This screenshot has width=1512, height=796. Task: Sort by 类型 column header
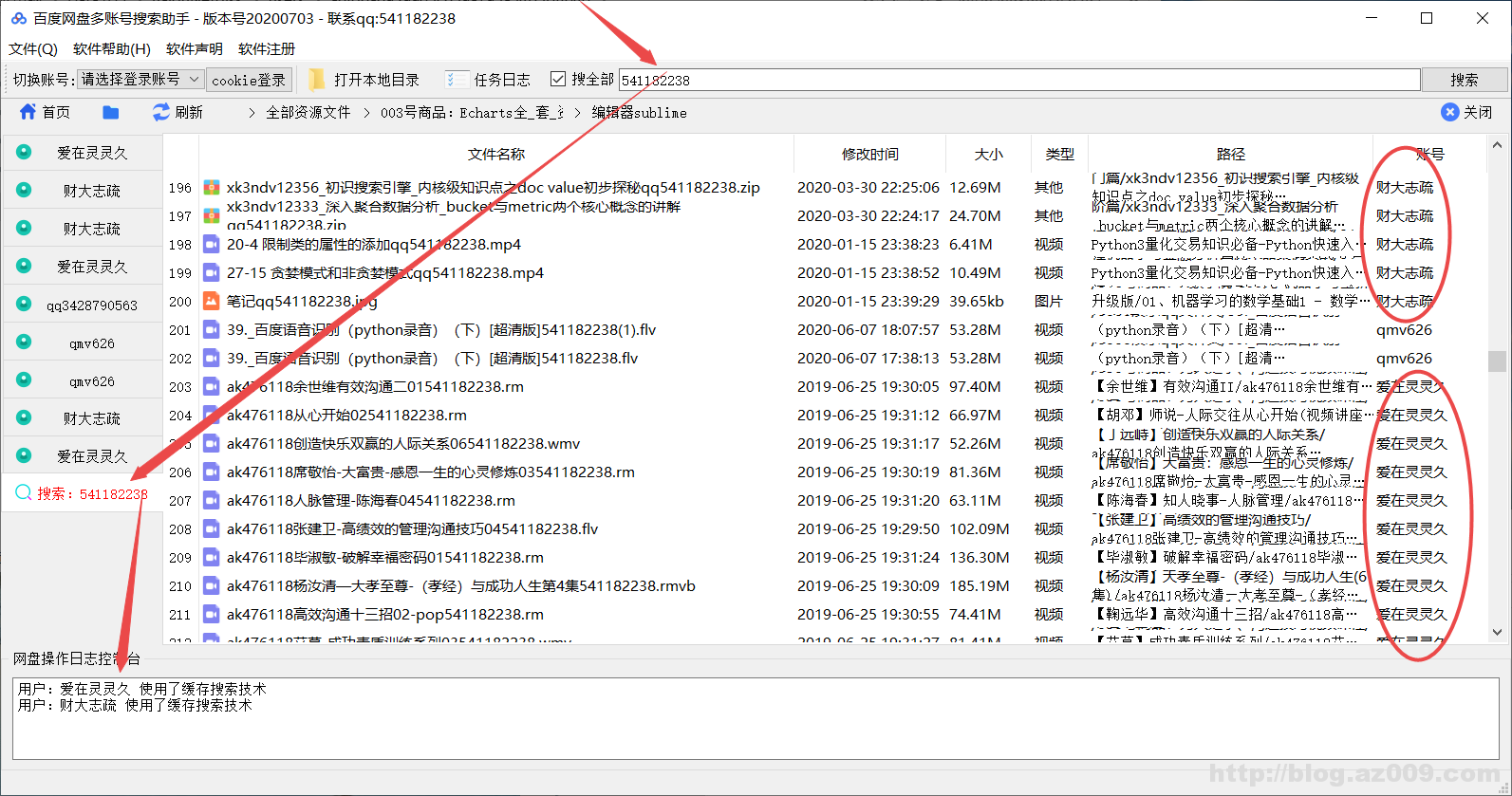coord(1059,154)
